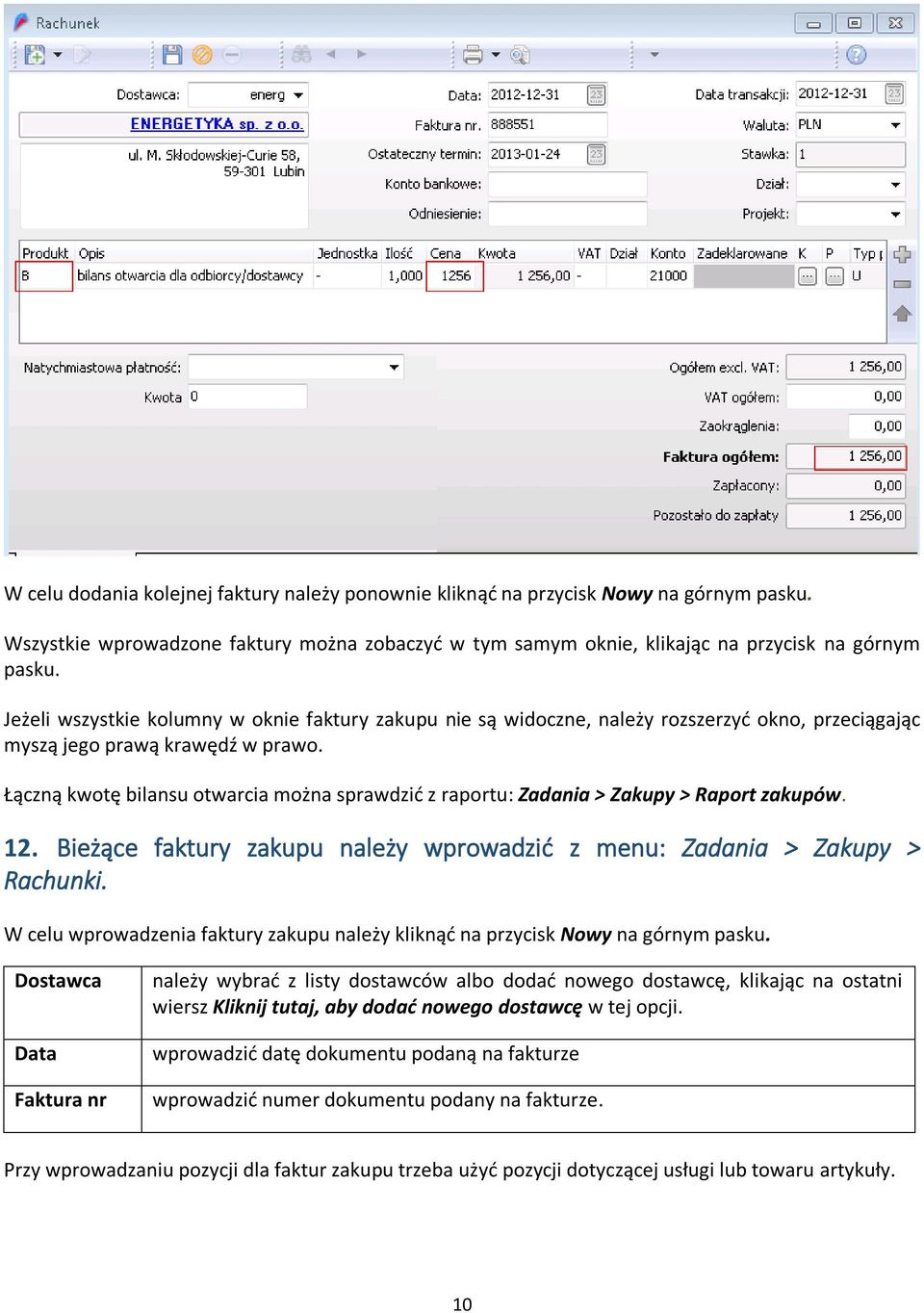
Task: Click the edit document toolbar icon
Action: [x=83, y=56]
